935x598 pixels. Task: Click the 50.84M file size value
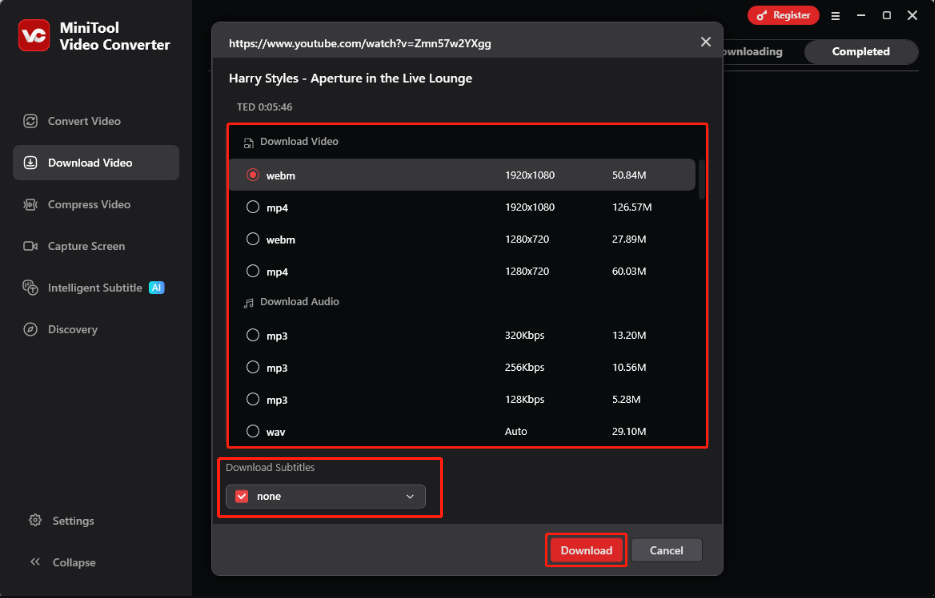tap(629, 175)
